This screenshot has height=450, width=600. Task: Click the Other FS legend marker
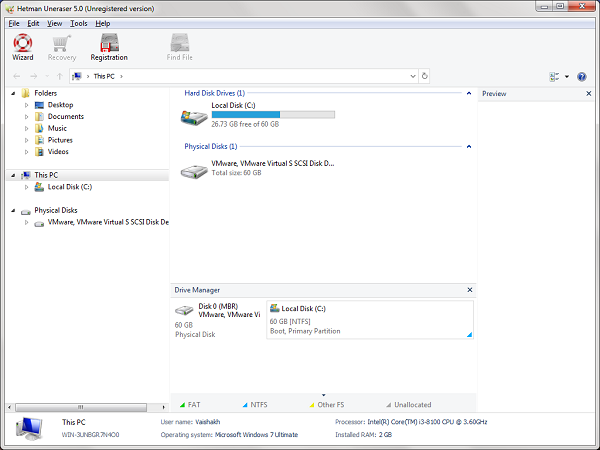tap(312, 405)
